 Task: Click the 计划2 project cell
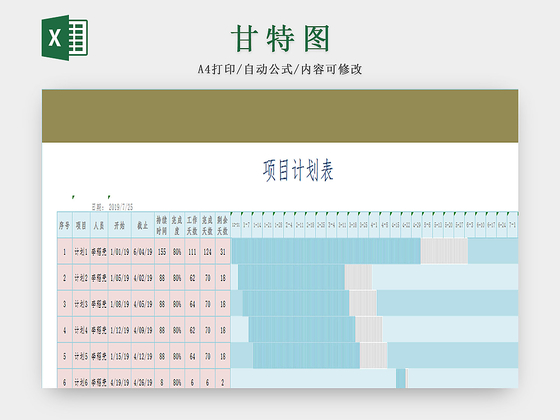[81, 278]
